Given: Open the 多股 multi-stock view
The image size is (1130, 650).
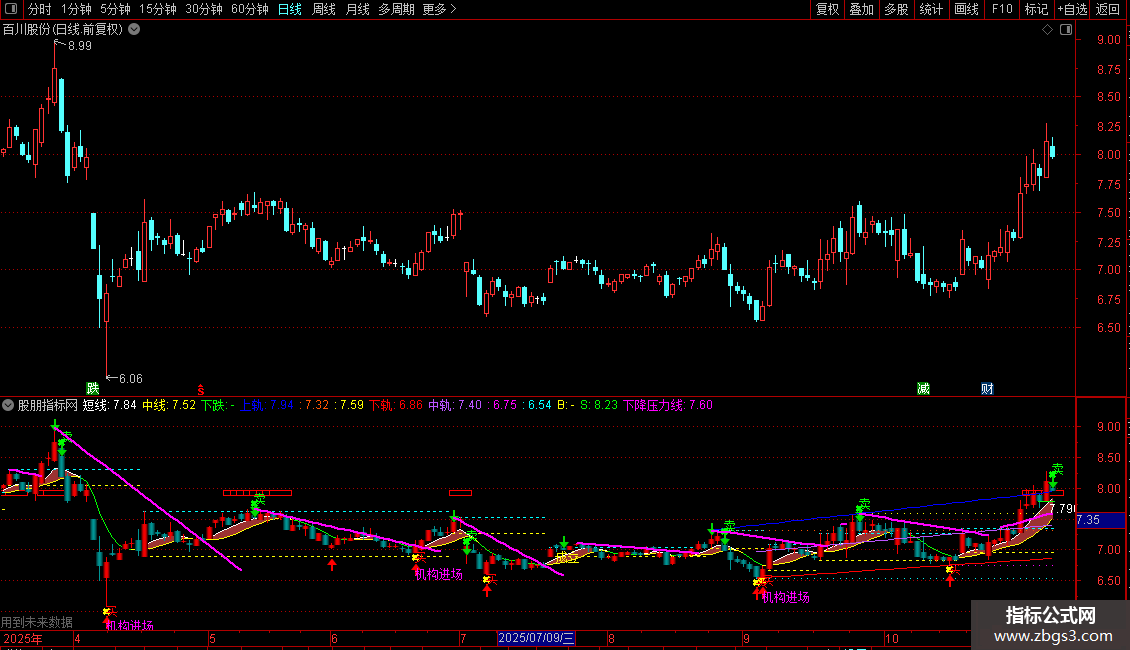Looking at the screenshot, I should pos(896,9).
